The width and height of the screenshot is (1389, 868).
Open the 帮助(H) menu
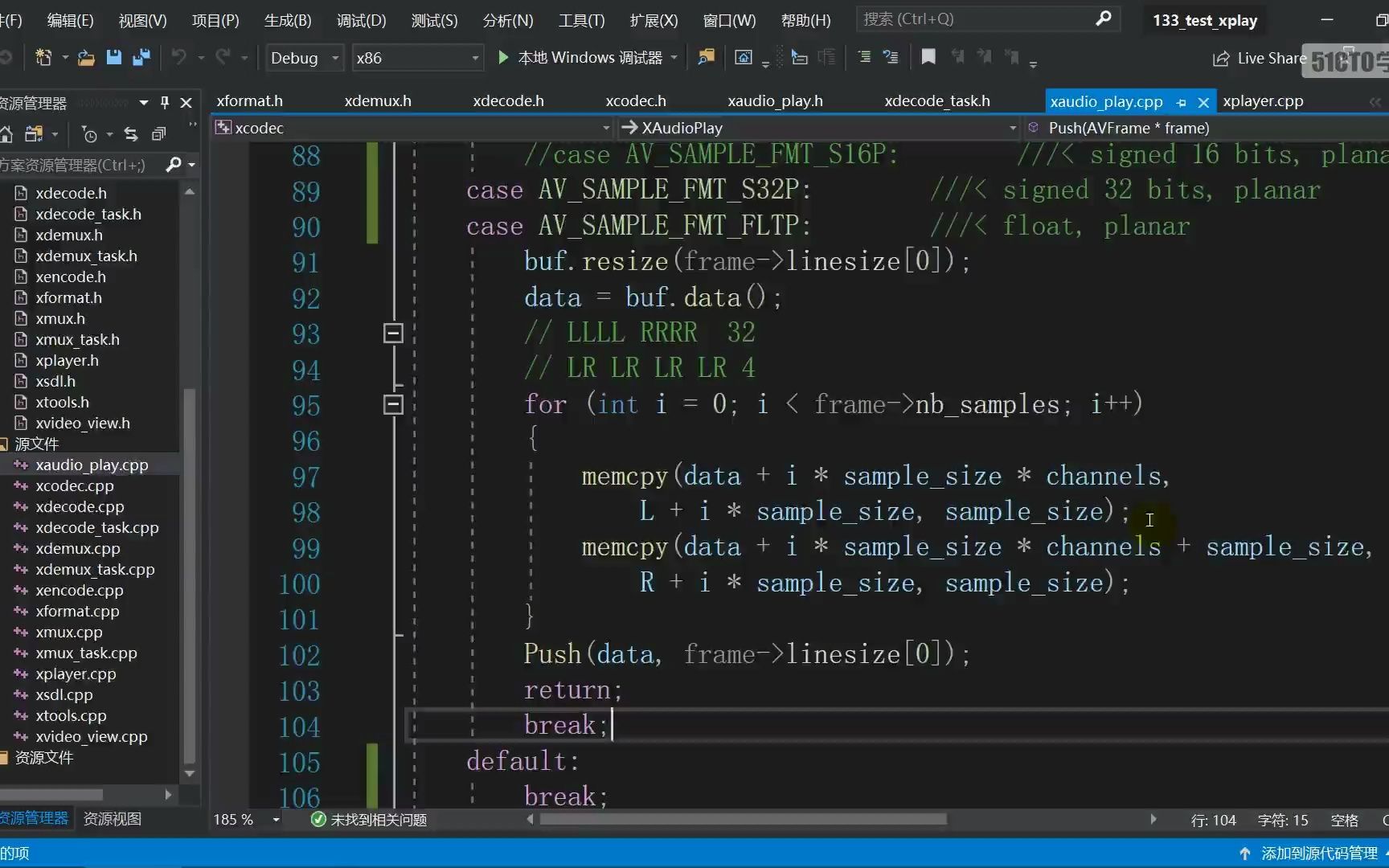pyautogui.click(x=805, y=20)
